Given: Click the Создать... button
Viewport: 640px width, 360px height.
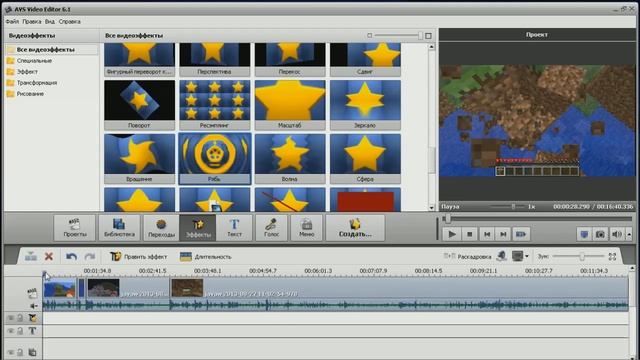Looking at the screenshot, I should click(x=355, y=228).
